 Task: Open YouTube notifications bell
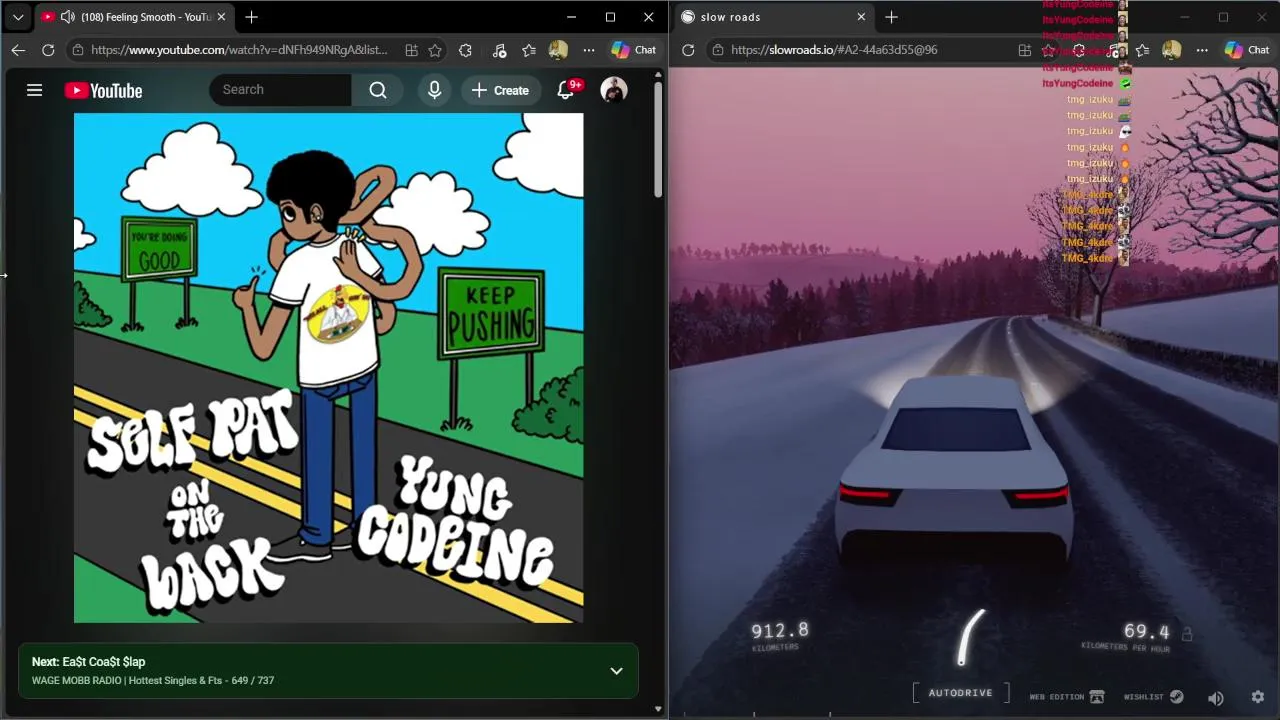click(x=566, y=90)
